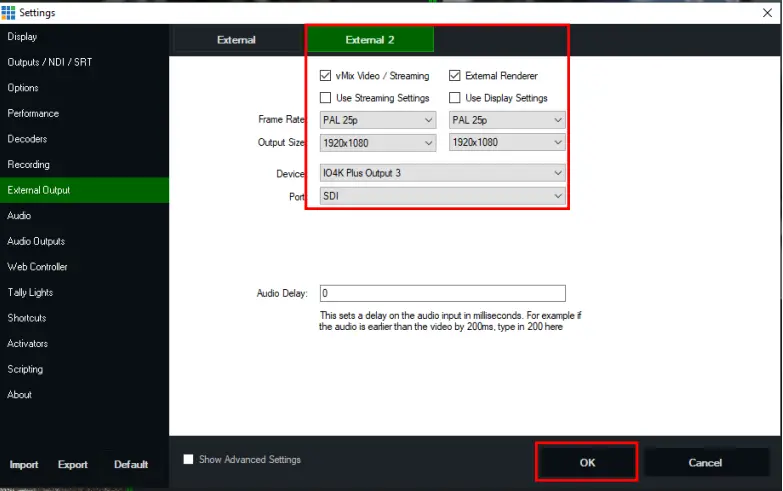Click the vMix Settings window icon
The height and width of the screenshot is (491, 783).
[x=8, y=12]
